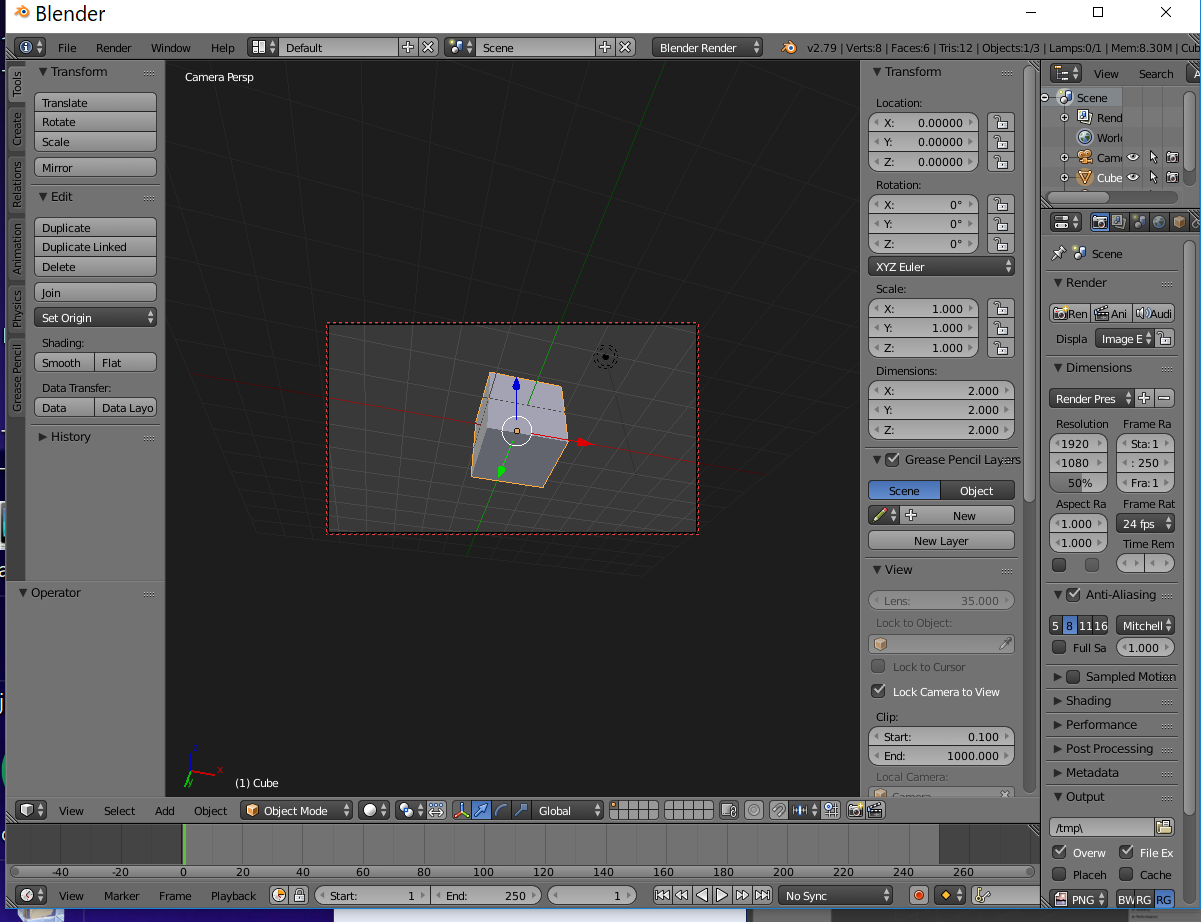Enable the Full Sample checkbox
Screen dimensions: 1201x922
click(1059, 647)
